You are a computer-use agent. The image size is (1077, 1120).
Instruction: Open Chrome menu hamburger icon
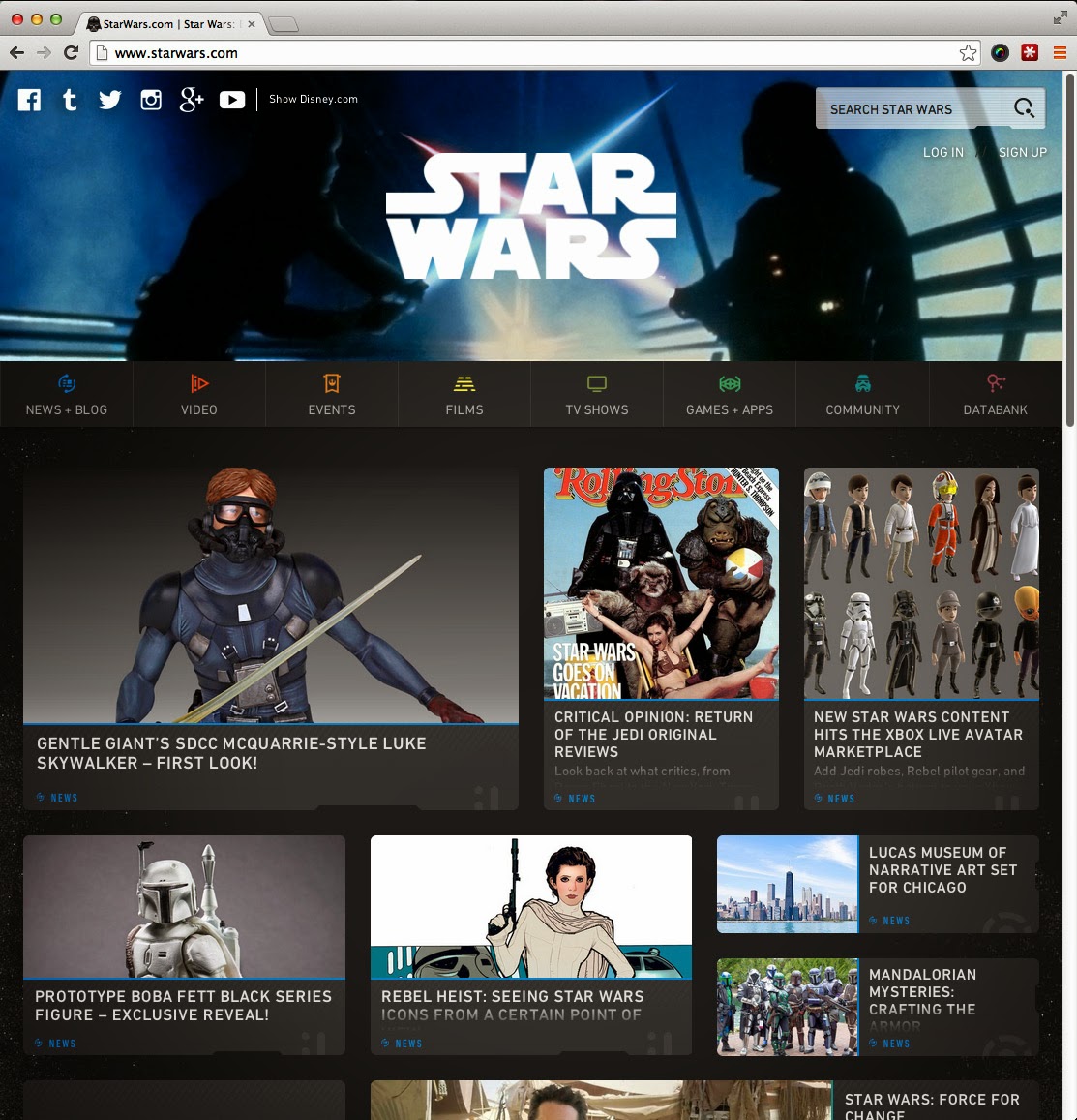coord(1060,53)
